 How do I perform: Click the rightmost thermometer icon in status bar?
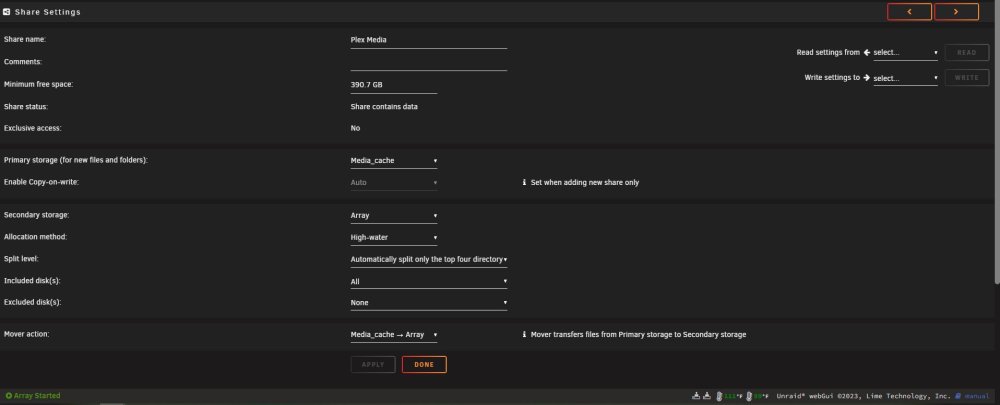(749, 396)
